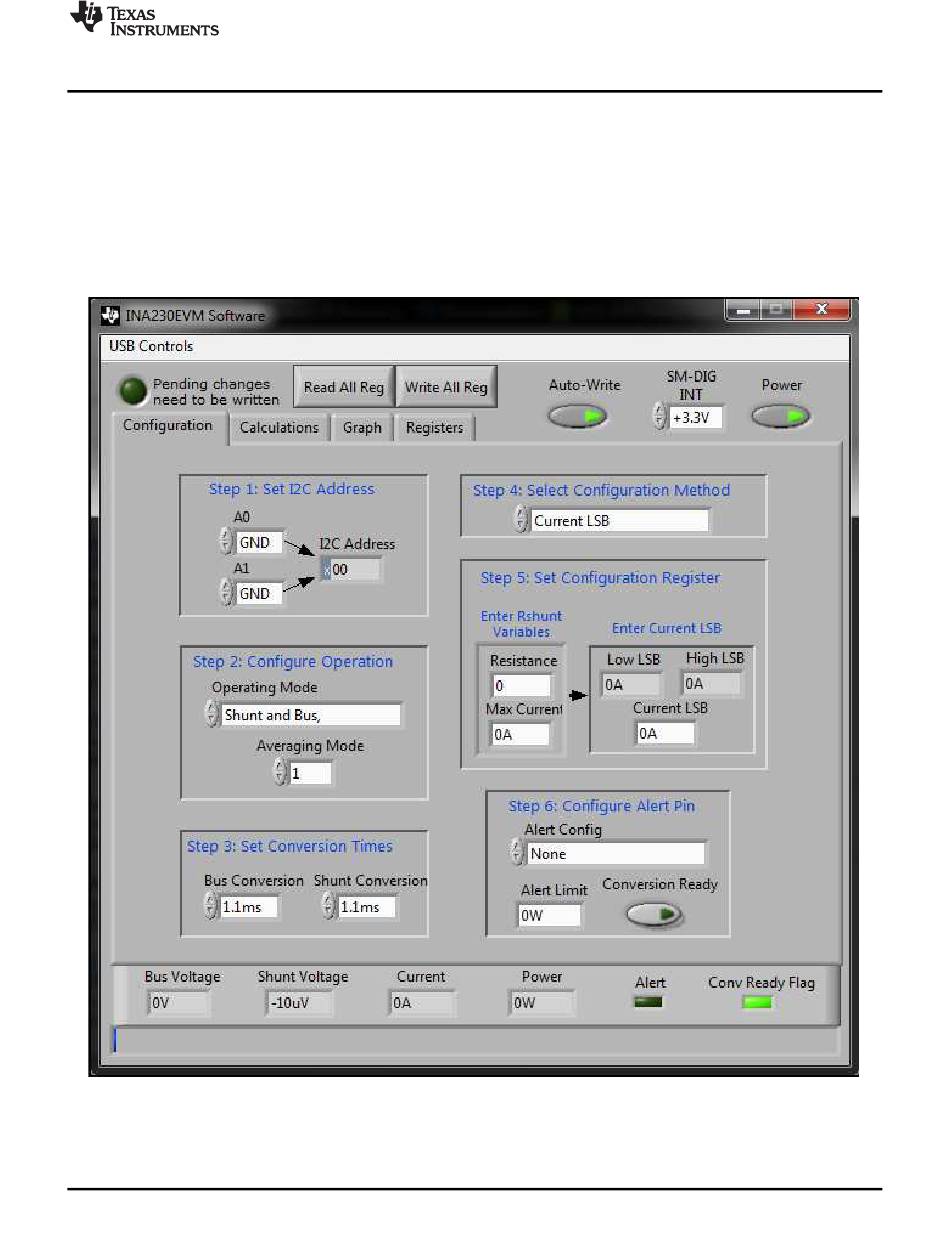Image resolution: width=950 pixels, height=1241 pixels.
Task: Click the Conv Ready Flag LED
Action: point(757,1002)
